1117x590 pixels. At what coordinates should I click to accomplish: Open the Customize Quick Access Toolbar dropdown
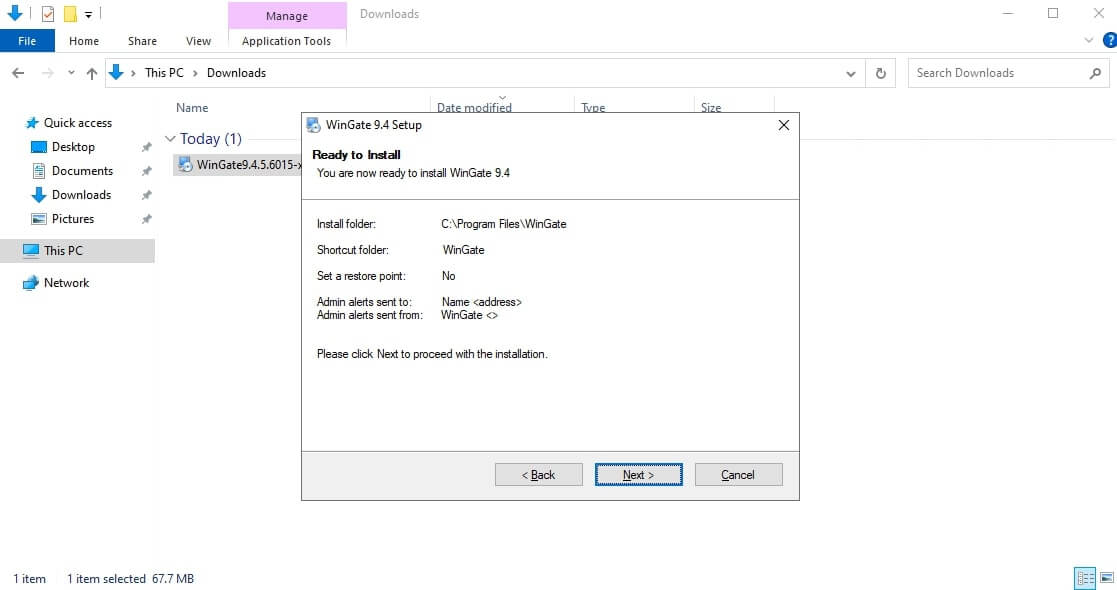point(88,14)
